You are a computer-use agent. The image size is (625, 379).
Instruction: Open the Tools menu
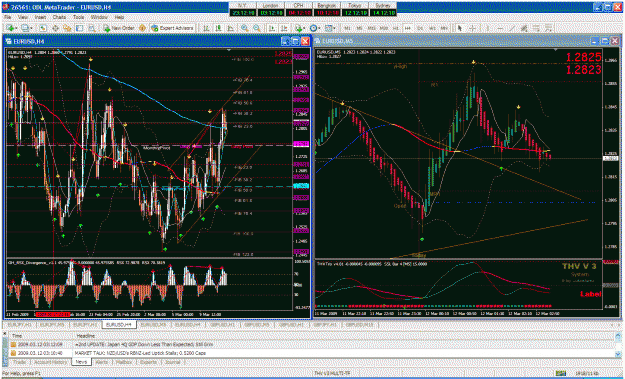[78, 18]
